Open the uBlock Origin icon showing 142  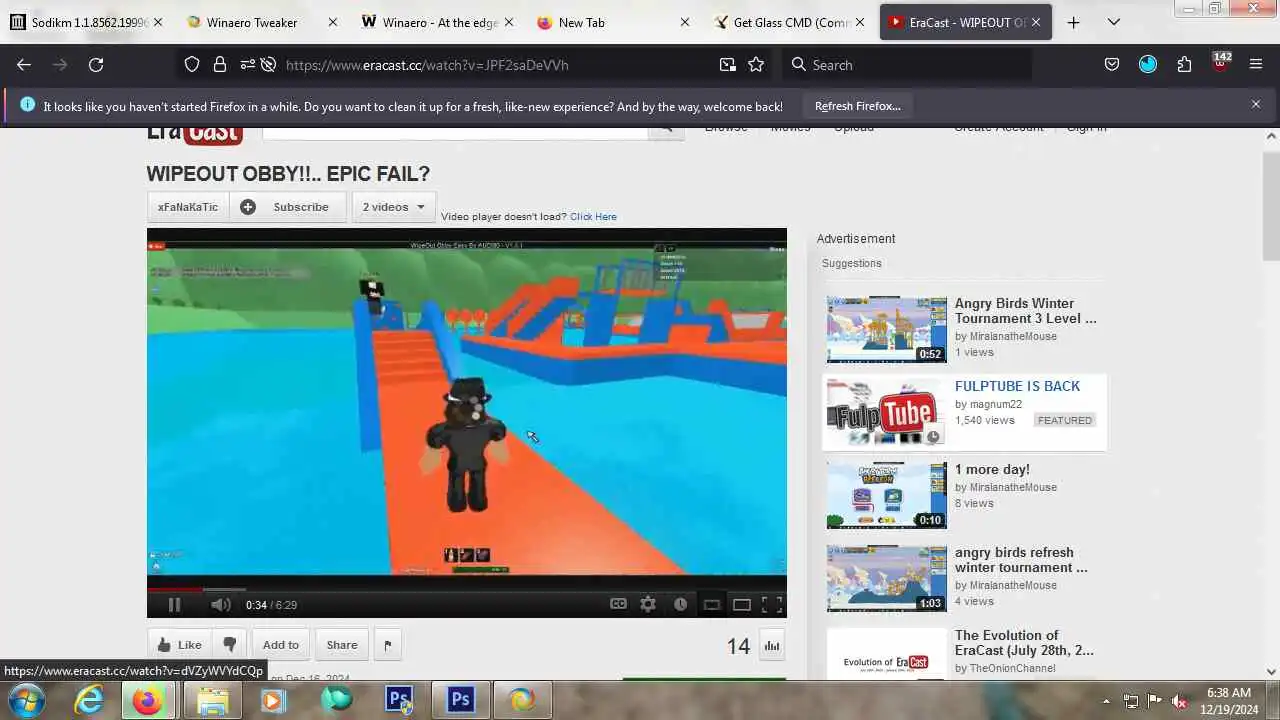1221,63
